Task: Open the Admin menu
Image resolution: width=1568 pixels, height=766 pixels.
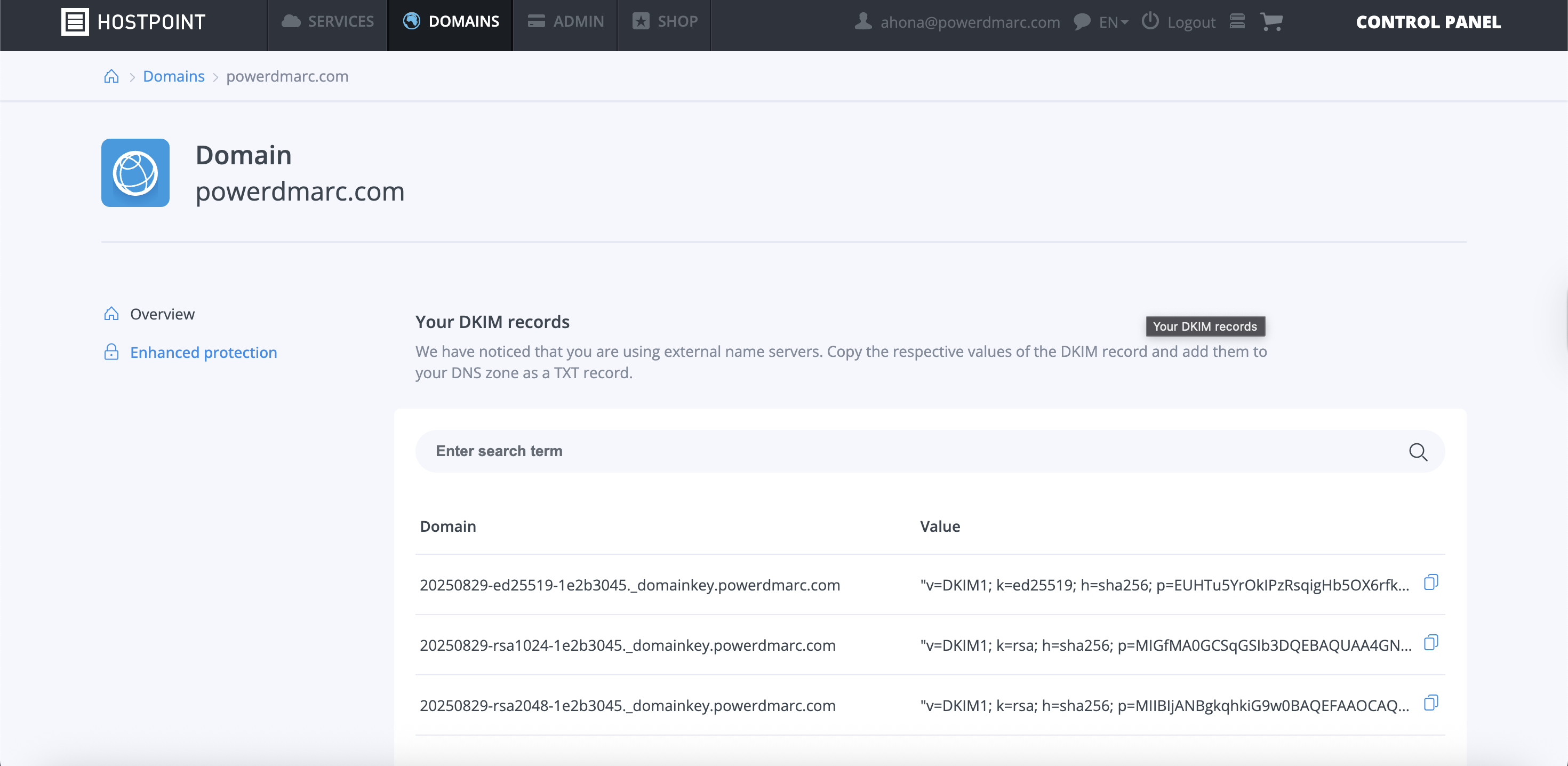Action: click(x=565, y=22)
